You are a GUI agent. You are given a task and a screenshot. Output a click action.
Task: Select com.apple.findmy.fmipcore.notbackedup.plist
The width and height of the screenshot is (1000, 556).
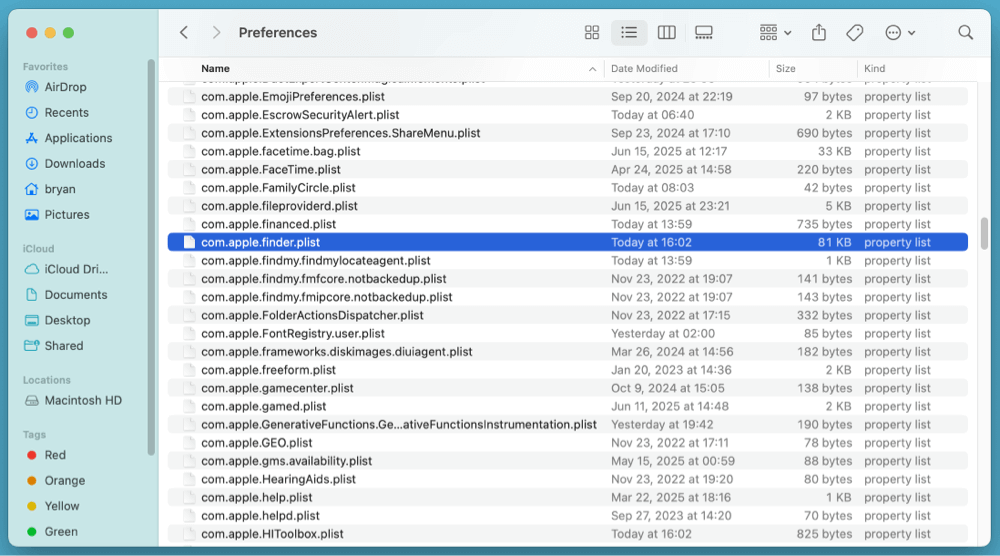click(x=568, y=297)
